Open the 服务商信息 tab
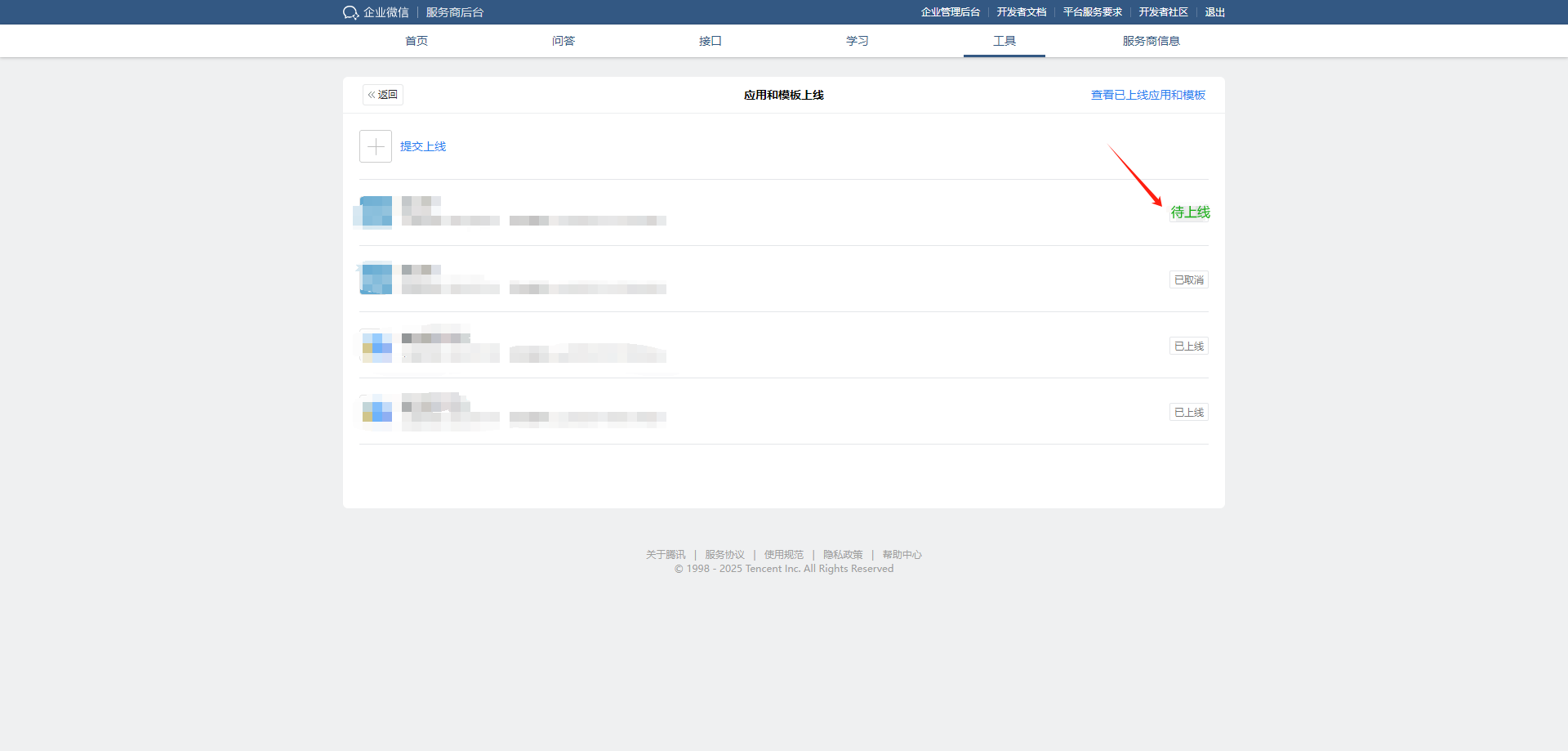 pos(1151,41)
